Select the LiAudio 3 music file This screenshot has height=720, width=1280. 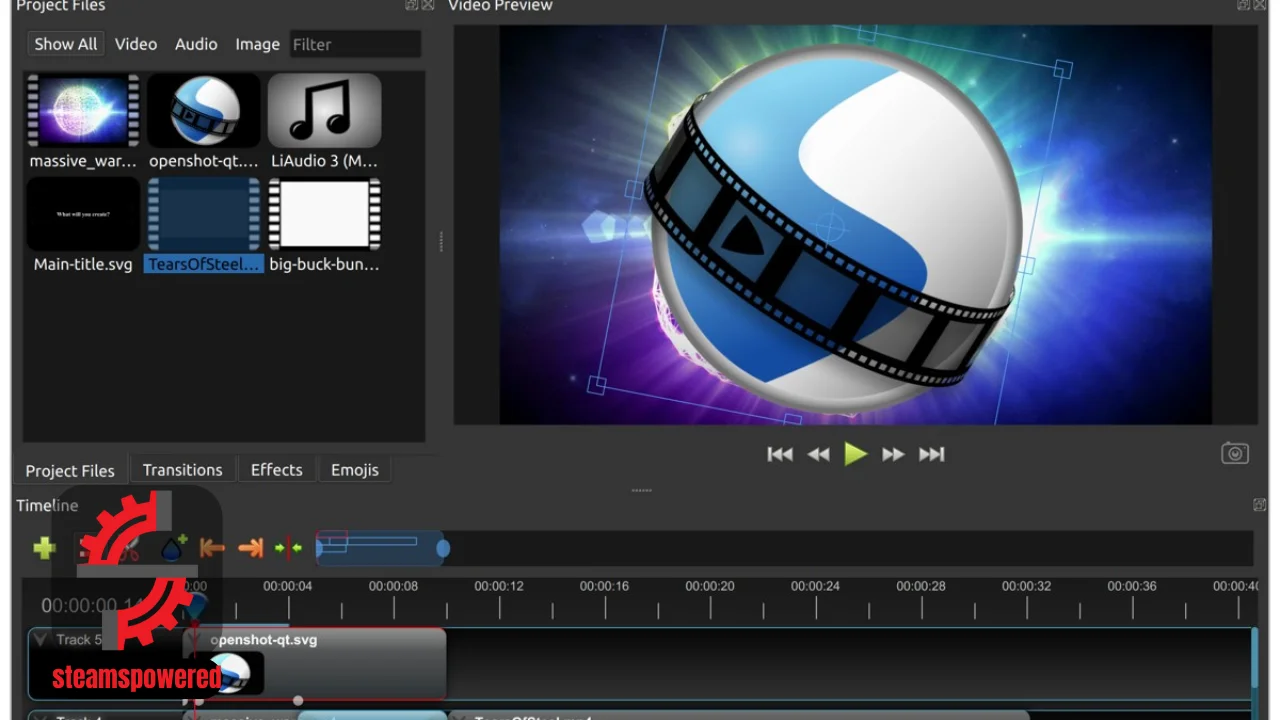tap(325, 121)
